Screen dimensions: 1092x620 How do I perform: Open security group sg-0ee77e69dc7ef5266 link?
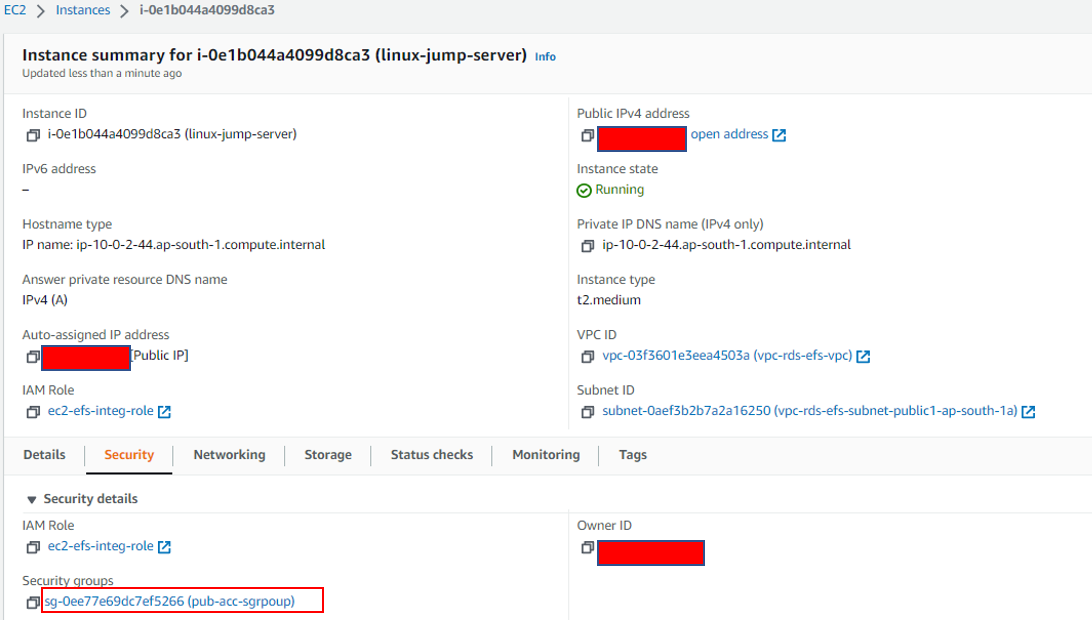tap(170, 601)
